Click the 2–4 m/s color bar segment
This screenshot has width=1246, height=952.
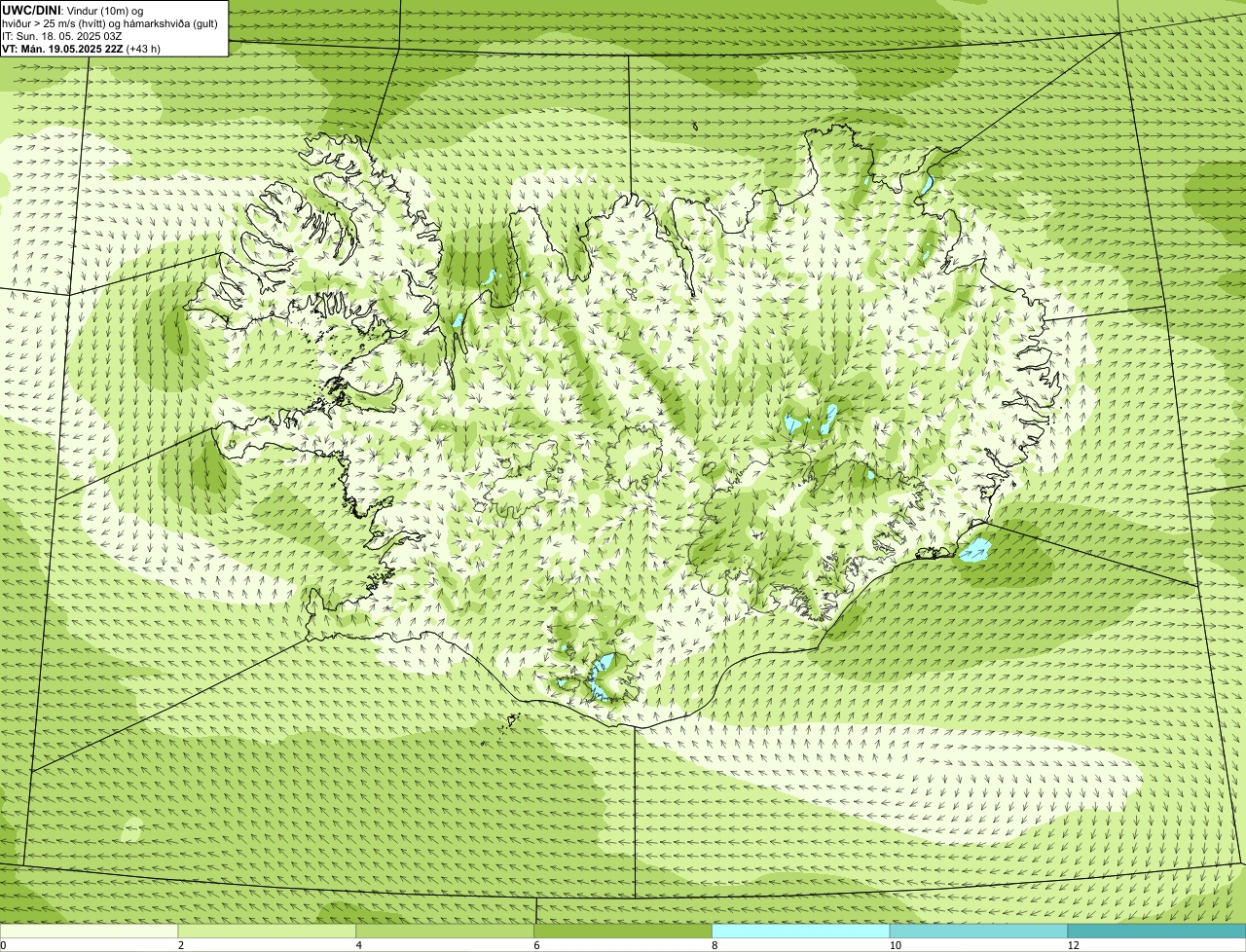pyautogui.click(x=267, y=931)
